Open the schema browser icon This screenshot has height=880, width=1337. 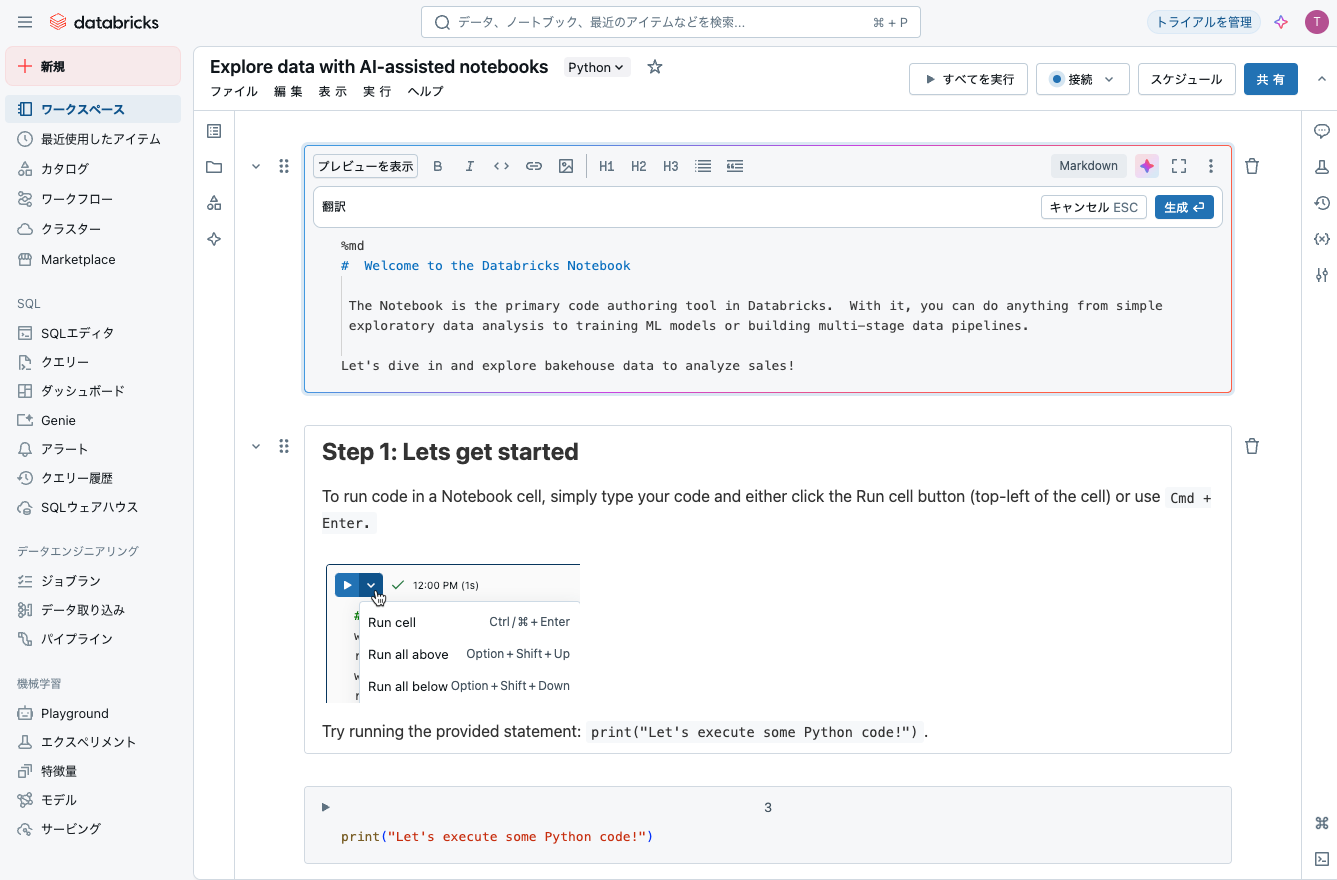coord(213,202)
